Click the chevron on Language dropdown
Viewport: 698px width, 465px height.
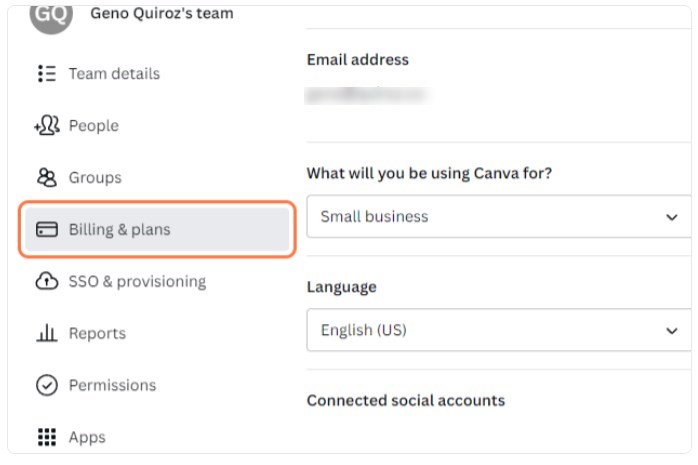672,331
